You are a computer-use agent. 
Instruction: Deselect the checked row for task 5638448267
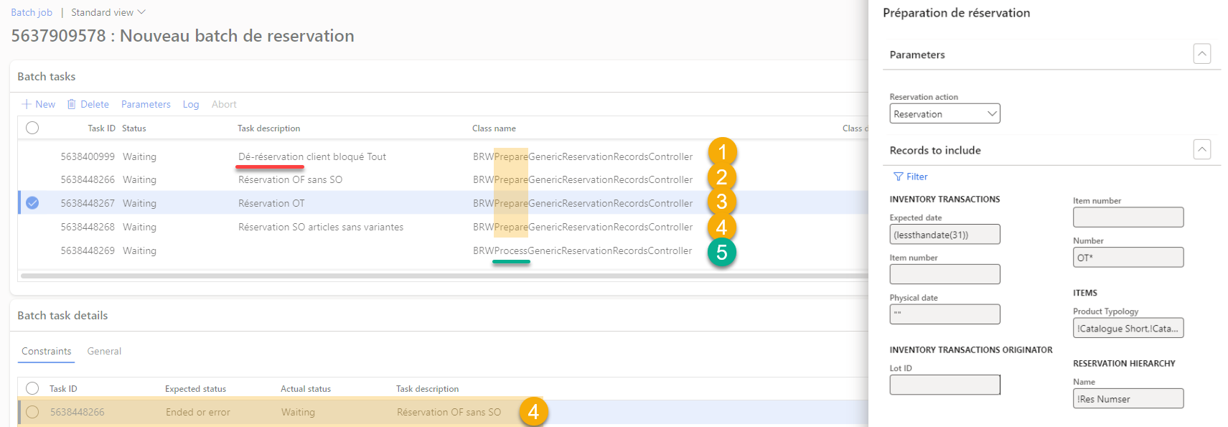point(32,203)
